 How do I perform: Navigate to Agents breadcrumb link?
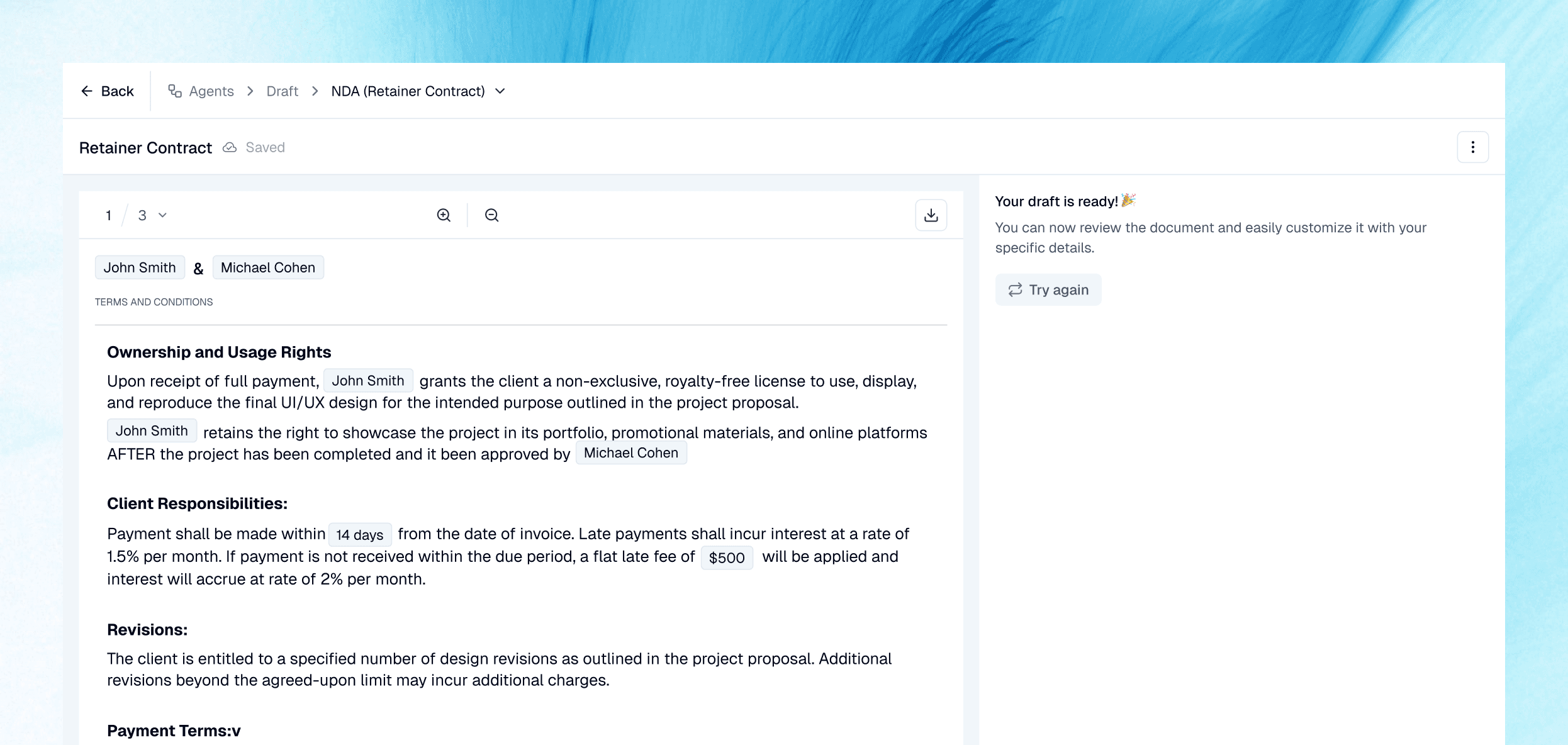[x=211, y=91]
